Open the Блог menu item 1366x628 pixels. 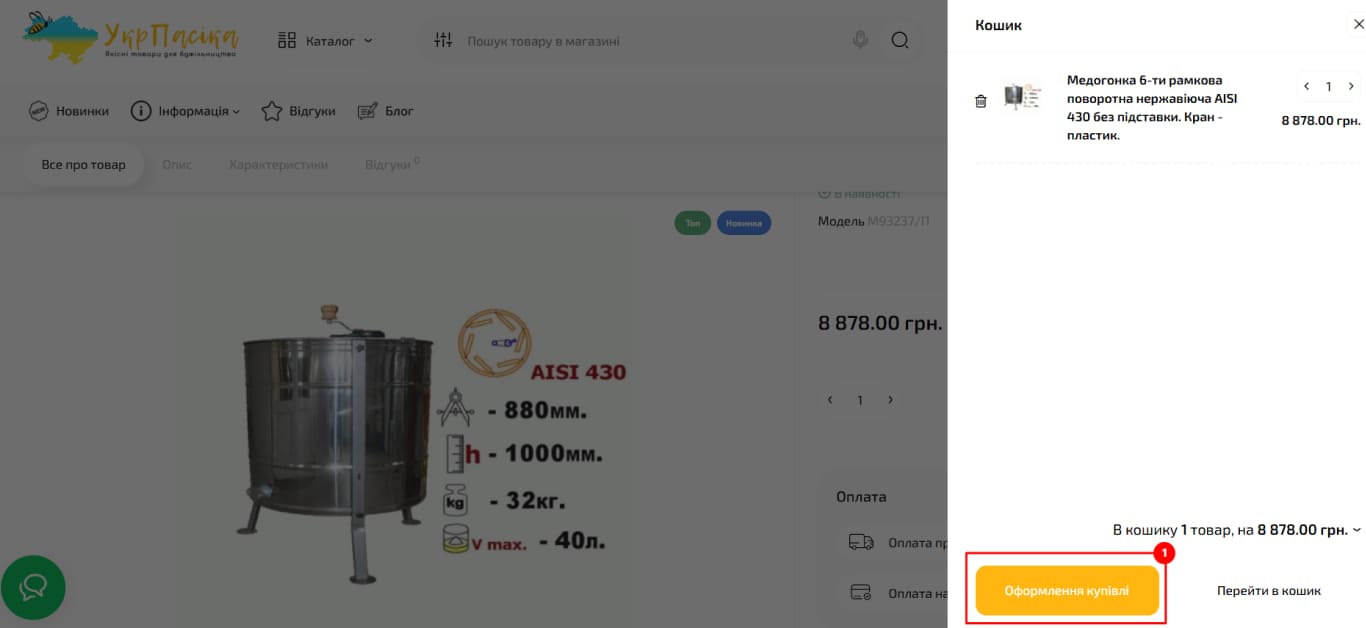[385, 111]
